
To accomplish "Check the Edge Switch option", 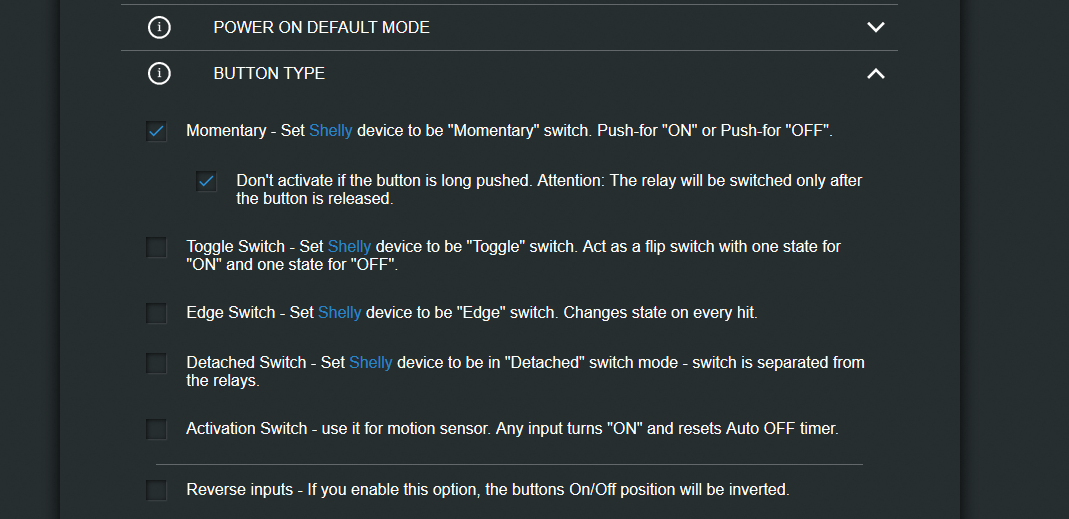I will 156,313.
